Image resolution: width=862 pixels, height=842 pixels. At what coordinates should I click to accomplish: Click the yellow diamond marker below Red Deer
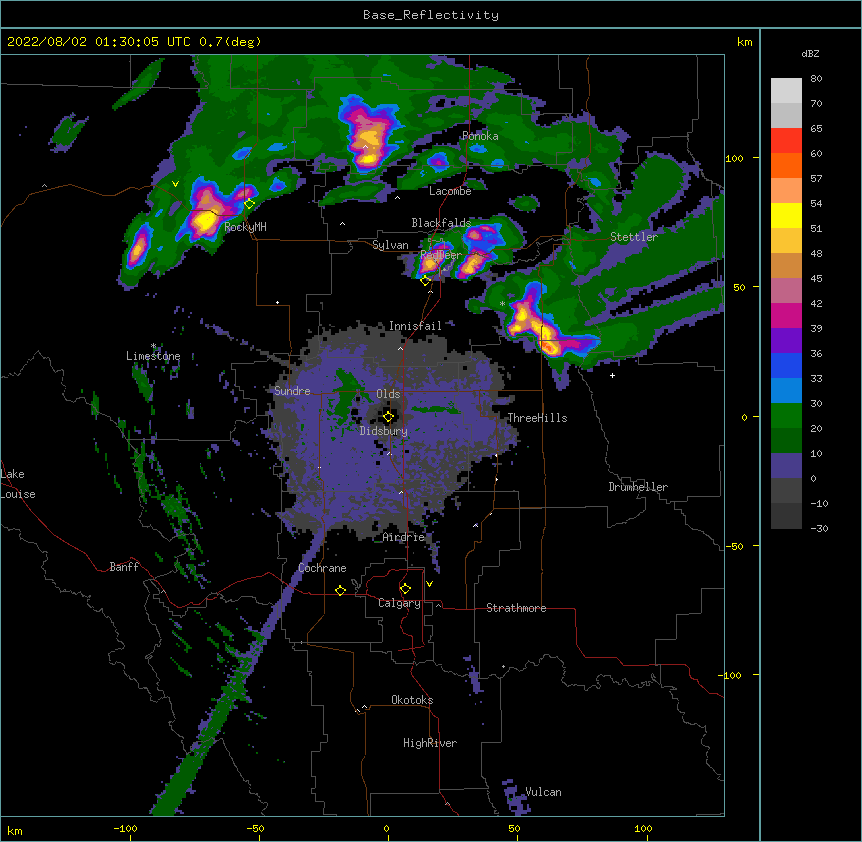[425, 281]
